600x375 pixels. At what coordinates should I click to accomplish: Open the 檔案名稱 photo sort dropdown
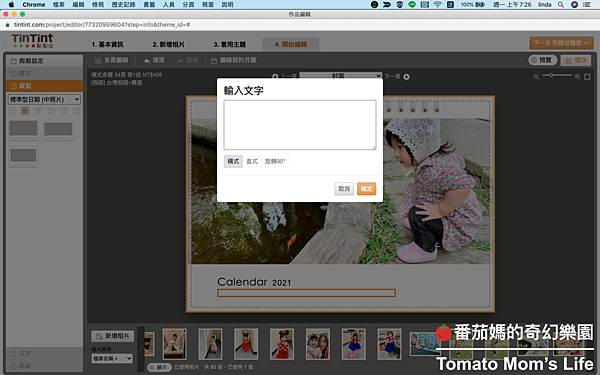coord(112,359)
